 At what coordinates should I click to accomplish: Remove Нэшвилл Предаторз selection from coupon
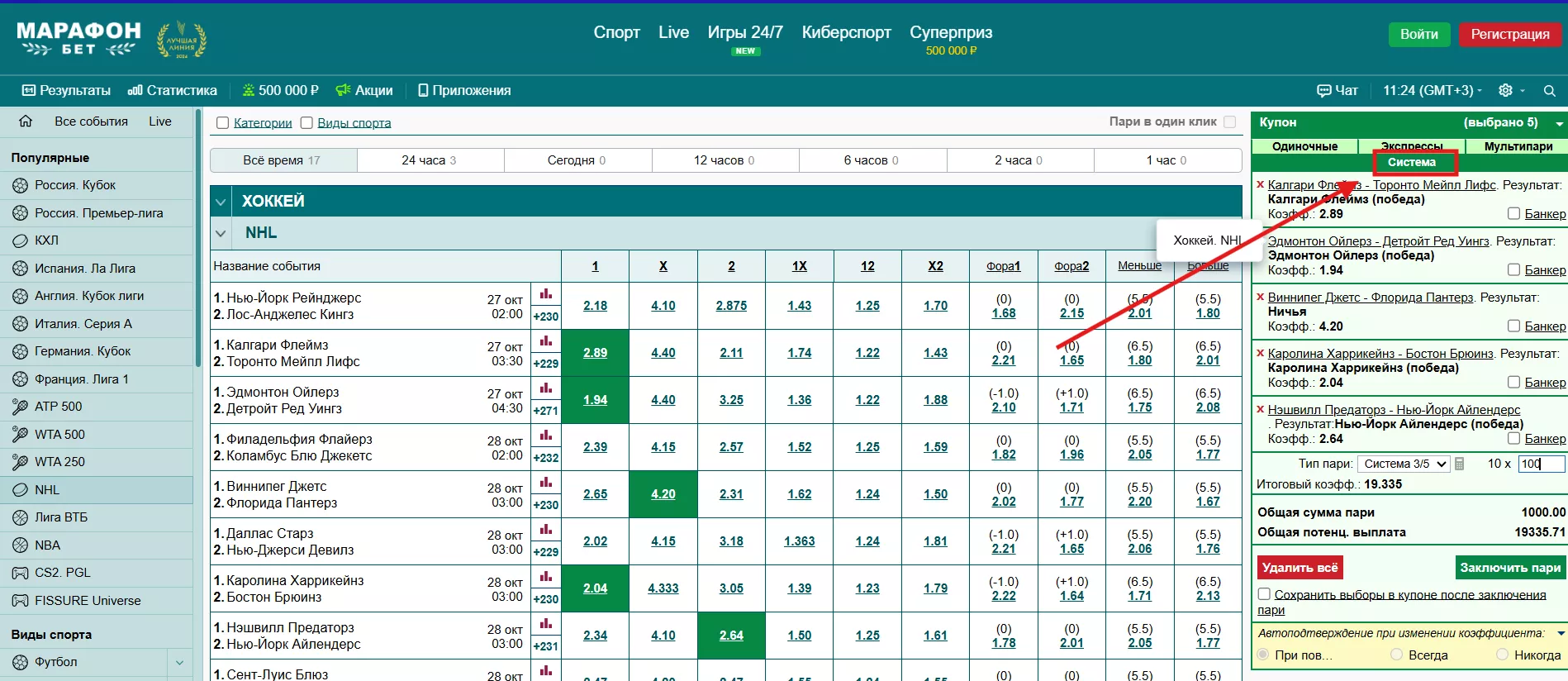pos(1260,410)
